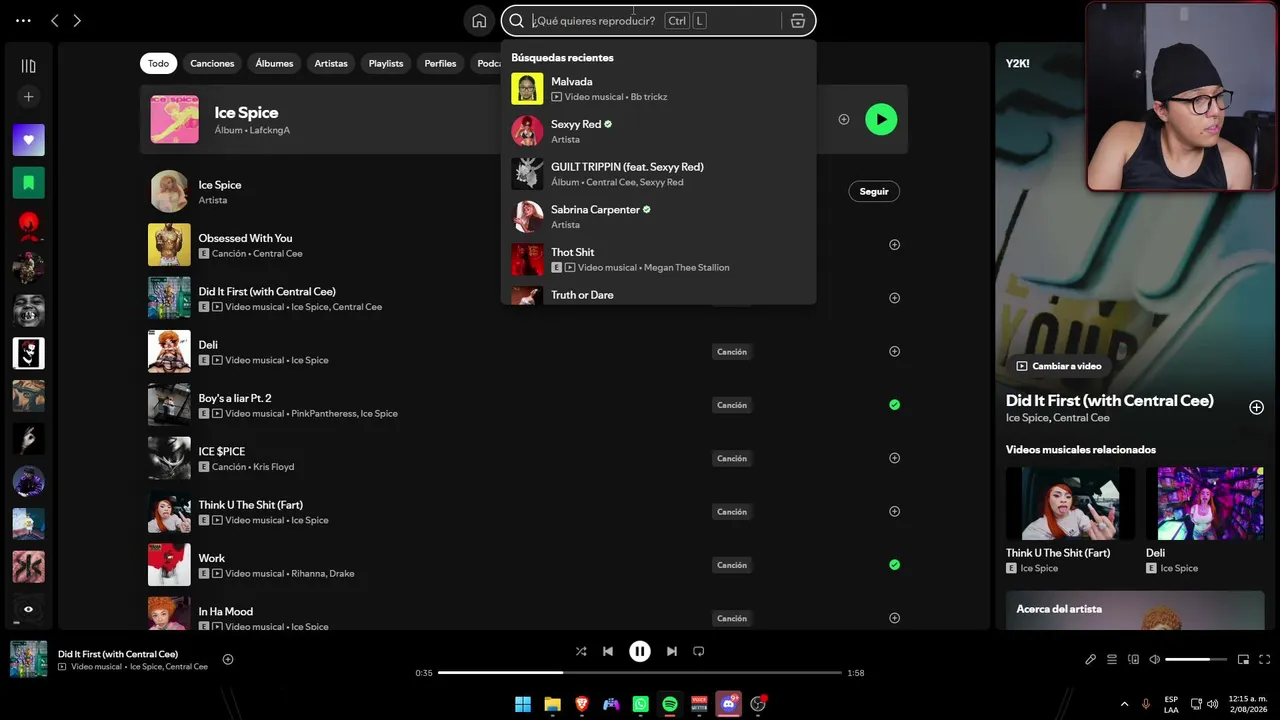
Task: Seek in the song progress bar
Action: 640,673
